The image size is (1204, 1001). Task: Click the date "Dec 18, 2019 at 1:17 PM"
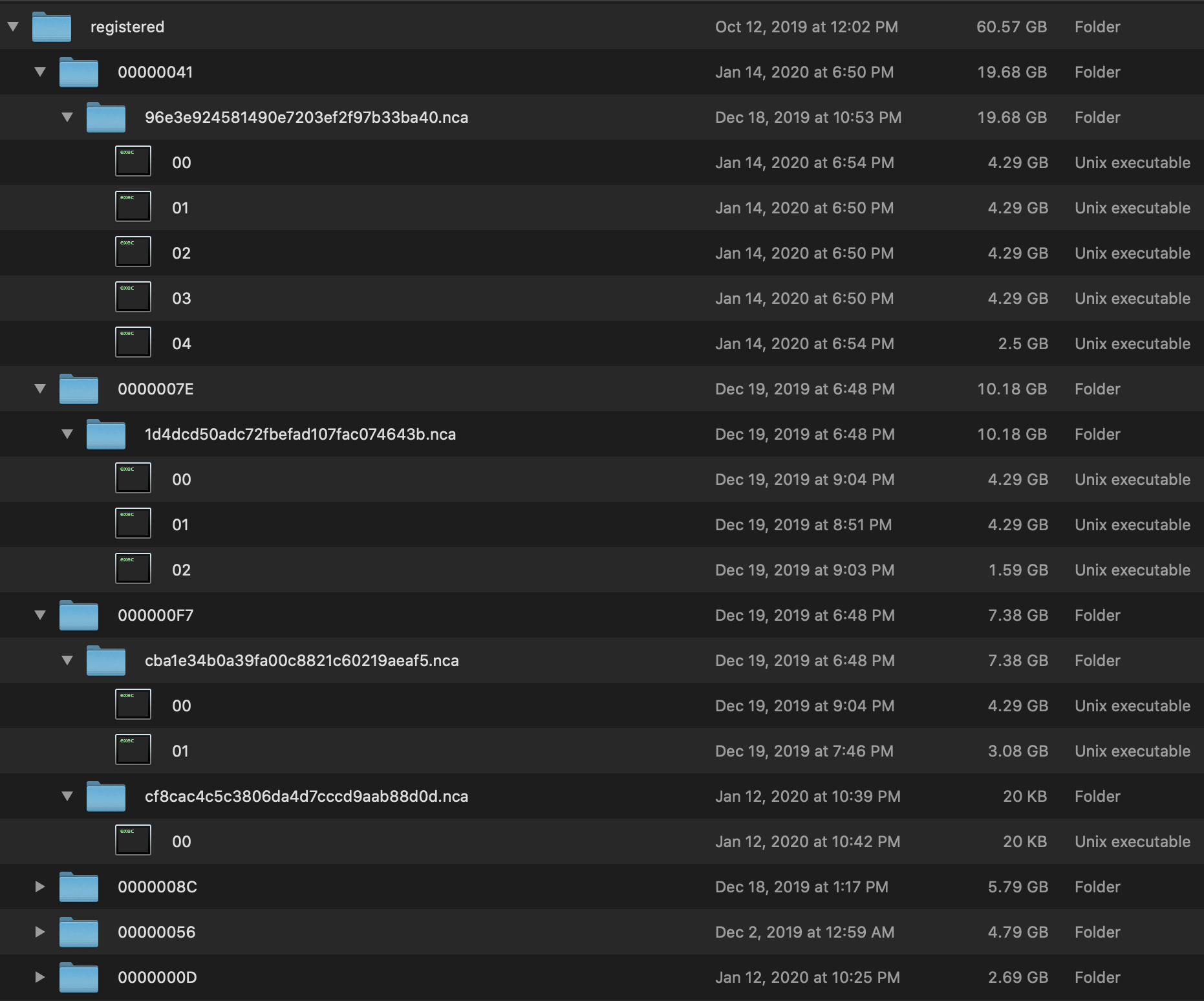coord(802,887)
